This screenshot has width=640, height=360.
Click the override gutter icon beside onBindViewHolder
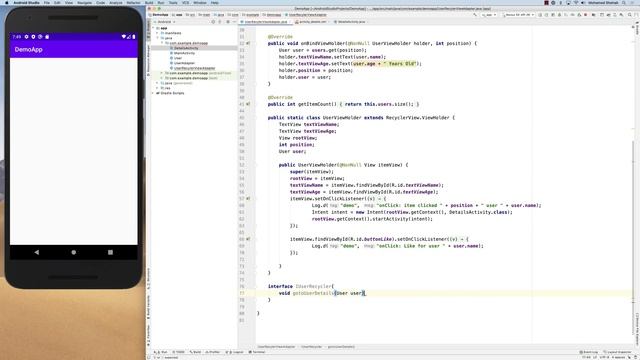248,43
